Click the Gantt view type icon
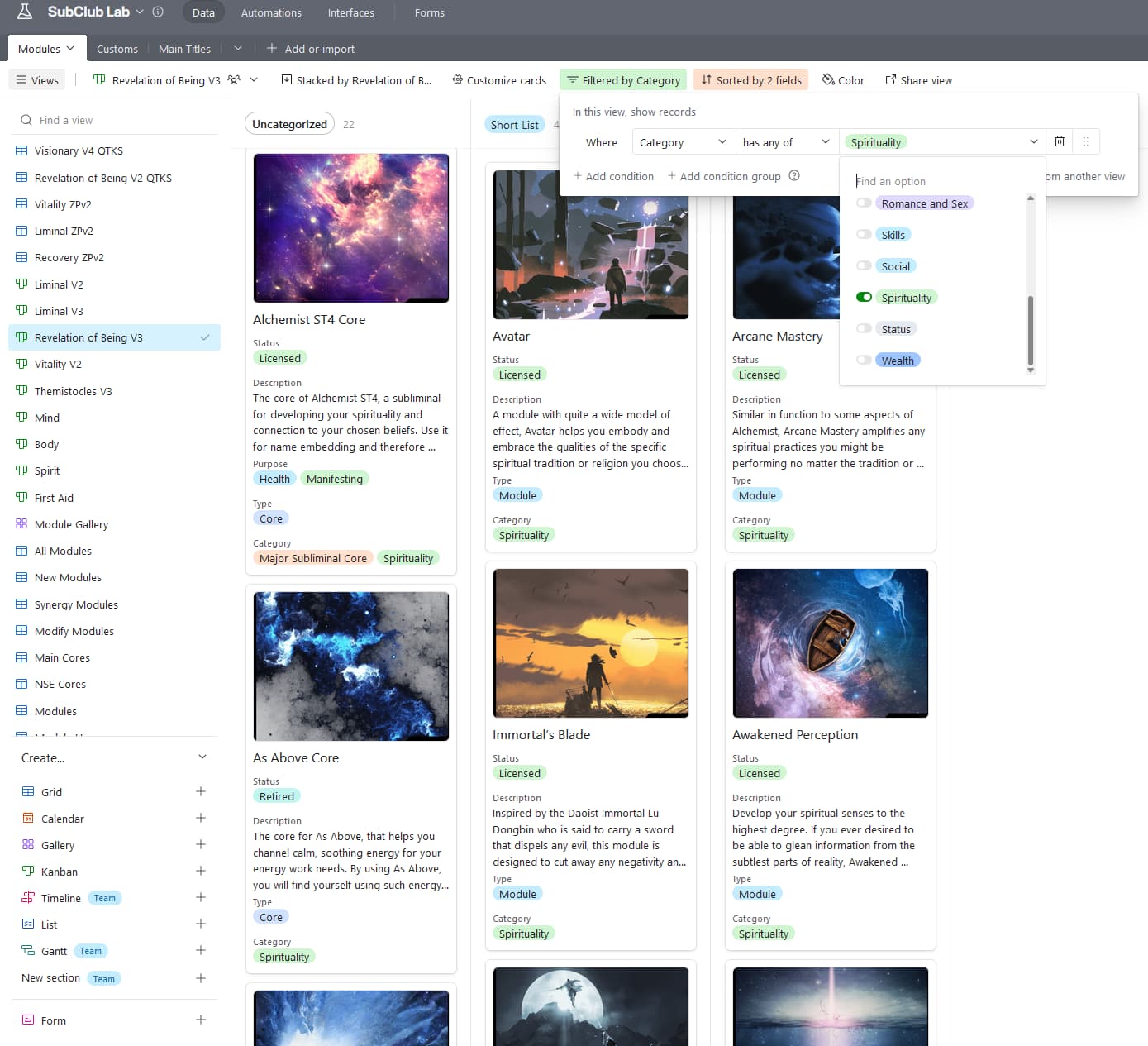Screen dimensions: 1148x1046 coord(28,951)
